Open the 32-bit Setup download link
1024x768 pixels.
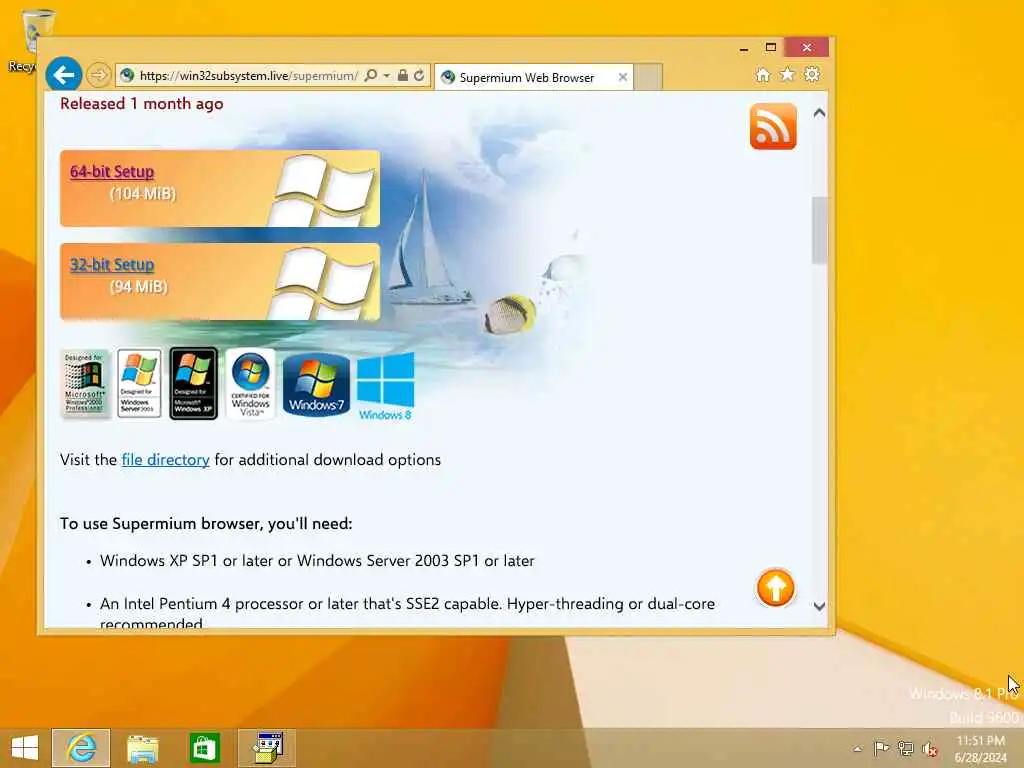pos(112,264)
